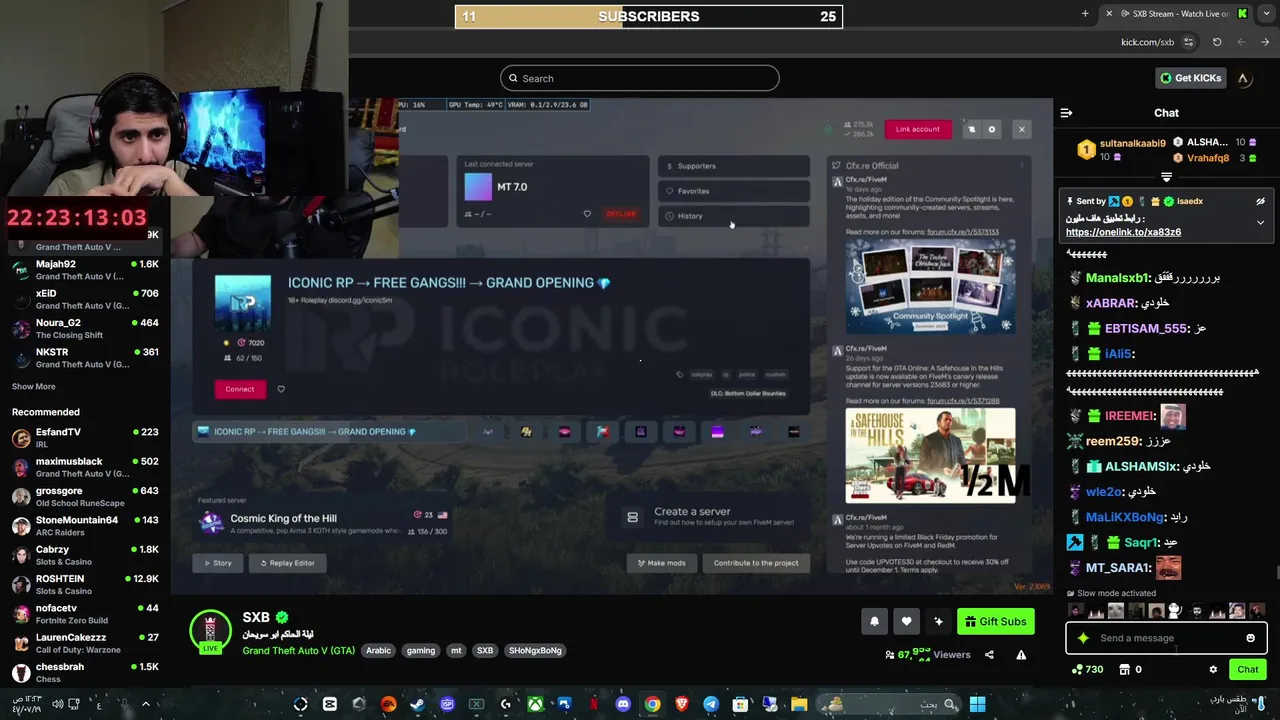
Task: Click the Gift Subs button
Action: click(x=995, y=622)
